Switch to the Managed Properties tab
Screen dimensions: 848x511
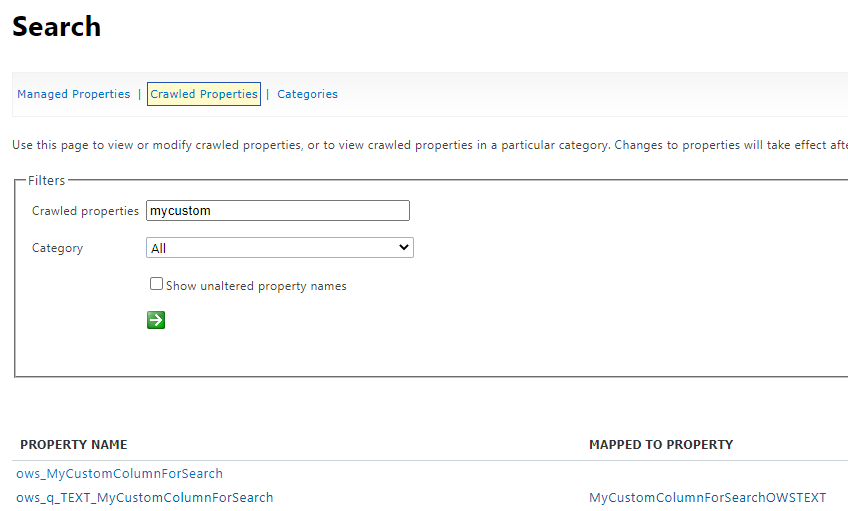click(x=74, y=94)
